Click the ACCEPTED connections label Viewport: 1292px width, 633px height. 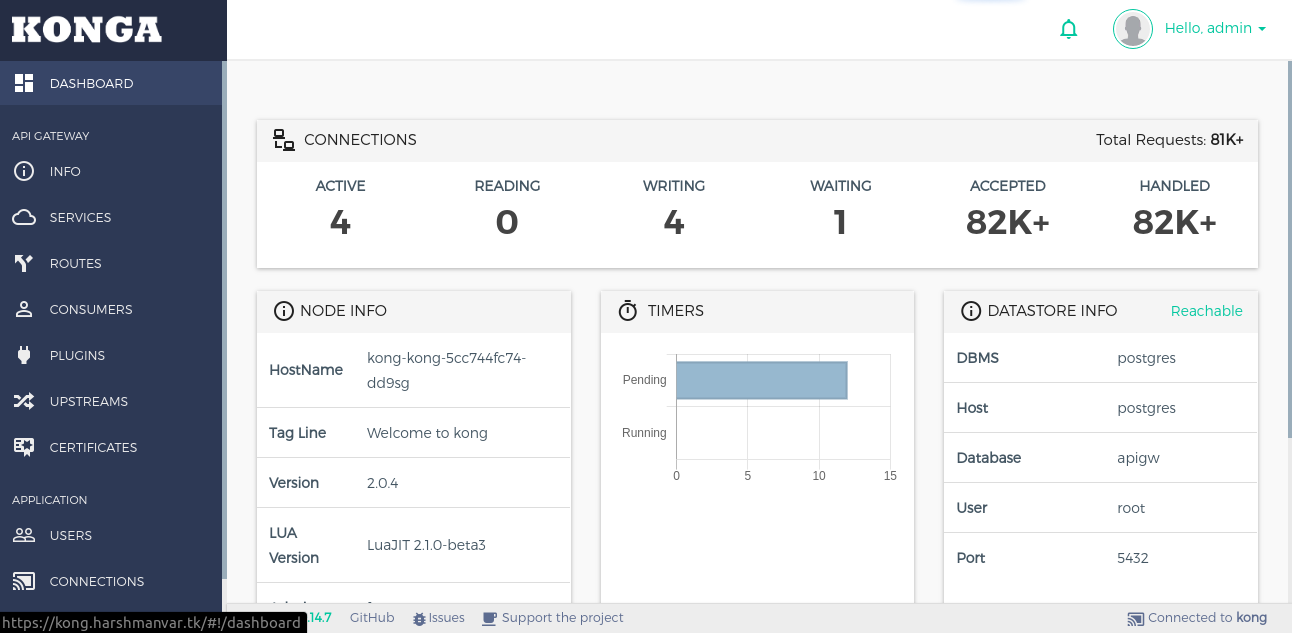tap(1008, 186)
